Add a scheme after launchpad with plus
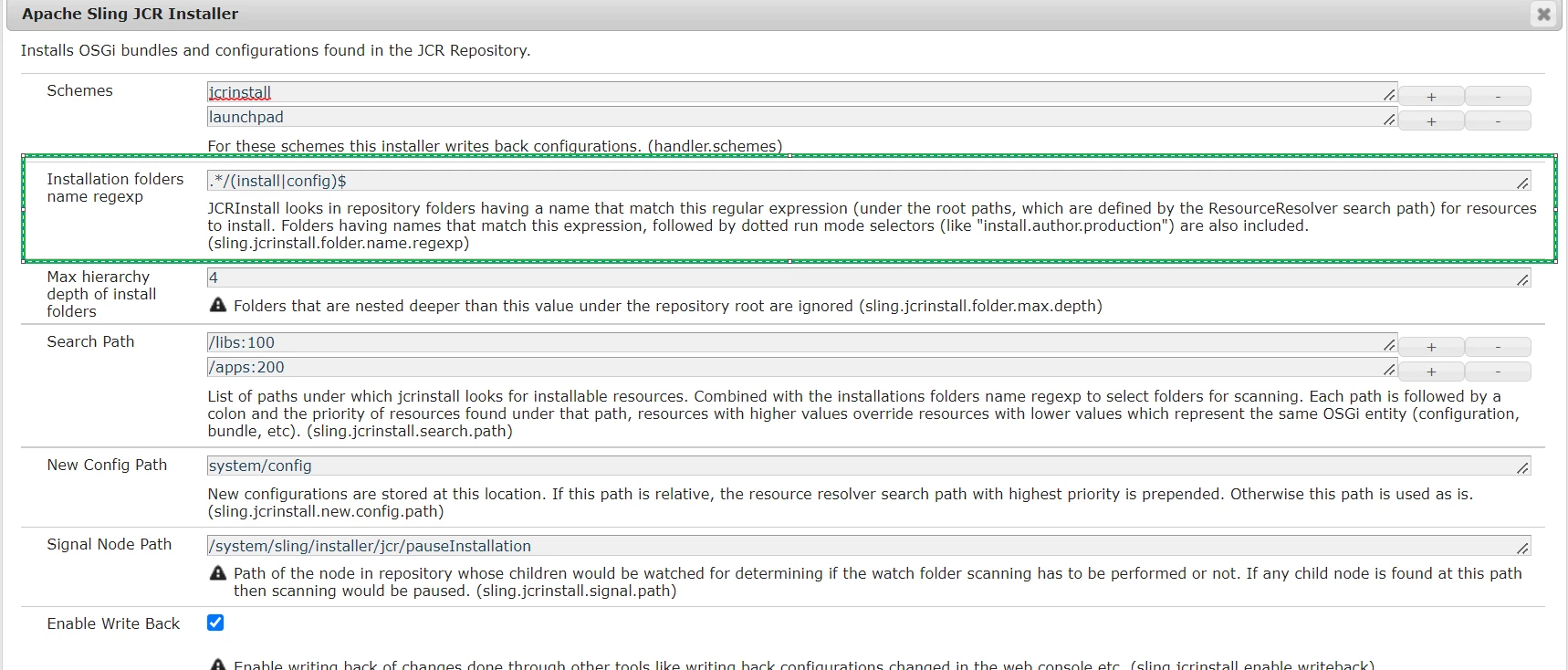Viewport: 1568px width, 670px height. 1431,120
